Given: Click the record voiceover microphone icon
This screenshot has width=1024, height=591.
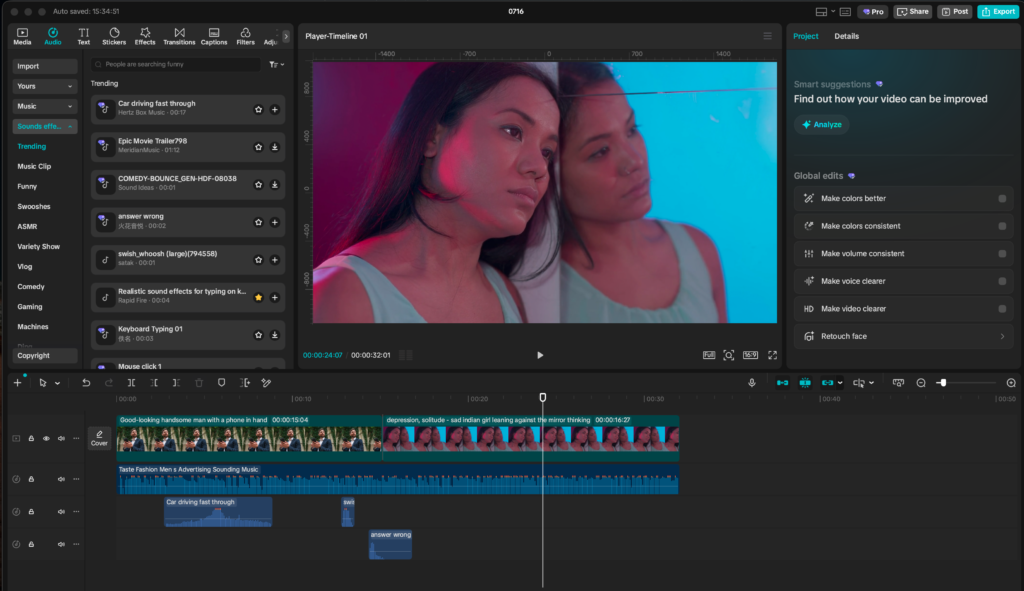Looking at the screenshot, I should tap(752, 383).
